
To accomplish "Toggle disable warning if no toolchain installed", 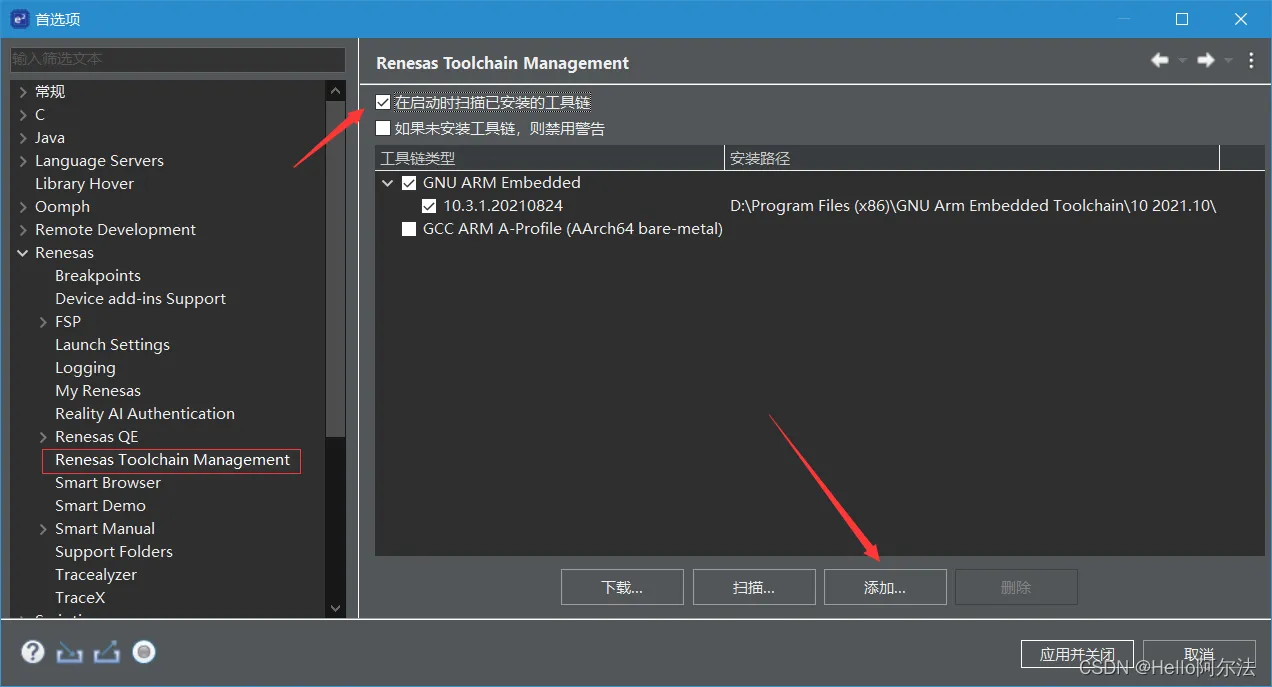I will click(383, 128).
